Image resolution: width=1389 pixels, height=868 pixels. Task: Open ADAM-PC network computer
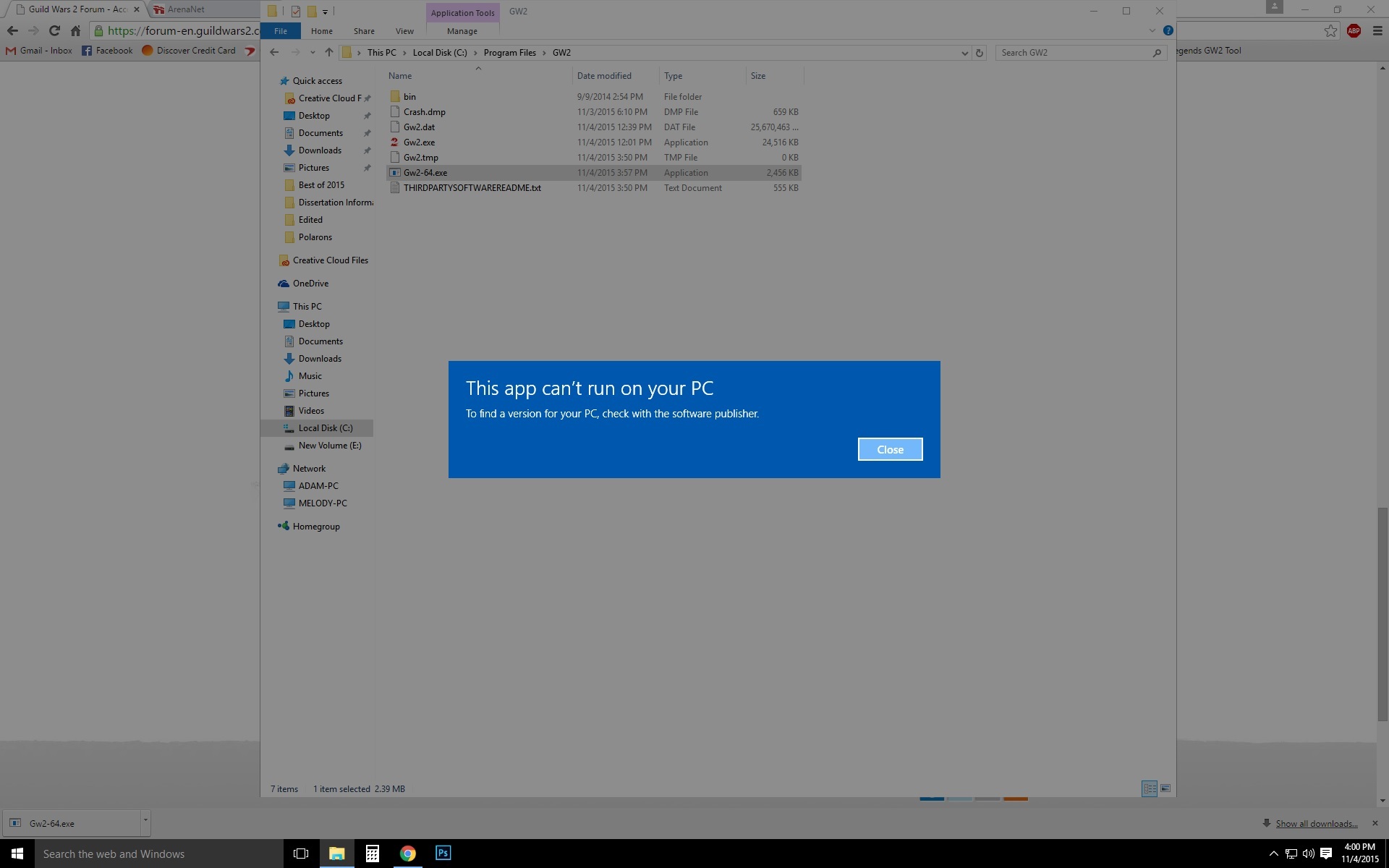coord(318,486)
